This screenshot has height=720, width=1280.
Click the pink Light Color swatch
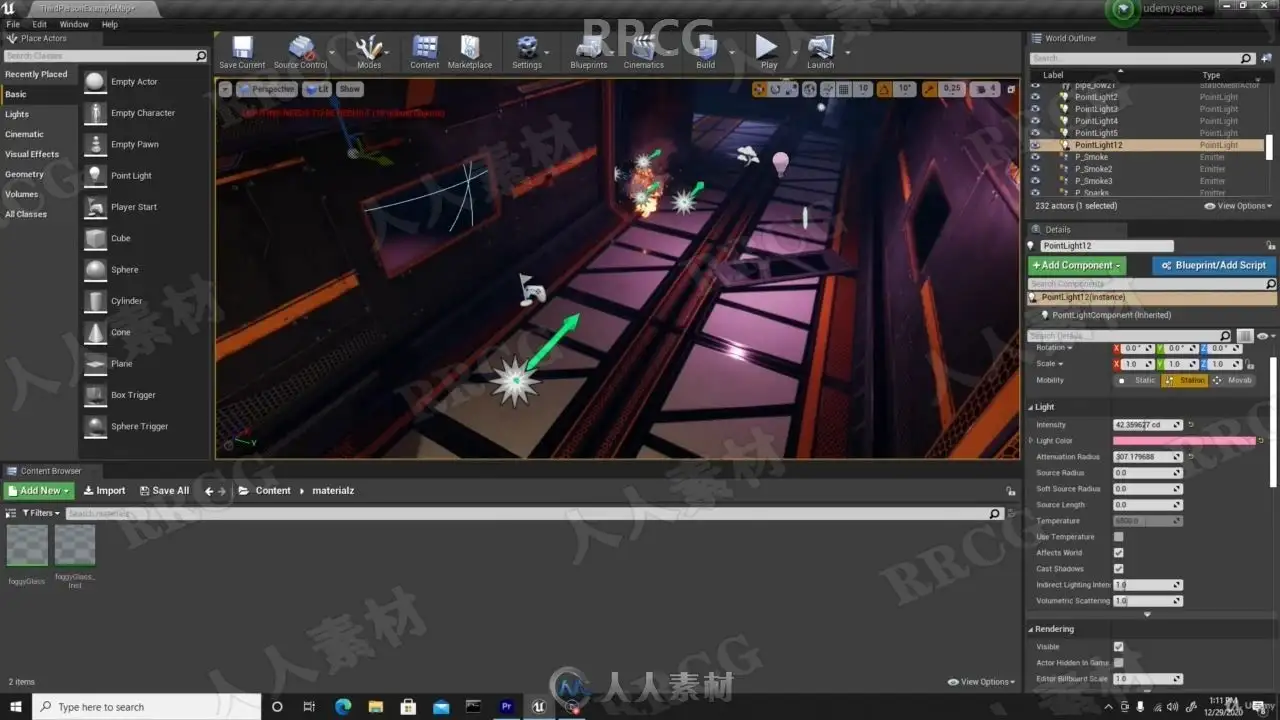tap(1184, 441)
